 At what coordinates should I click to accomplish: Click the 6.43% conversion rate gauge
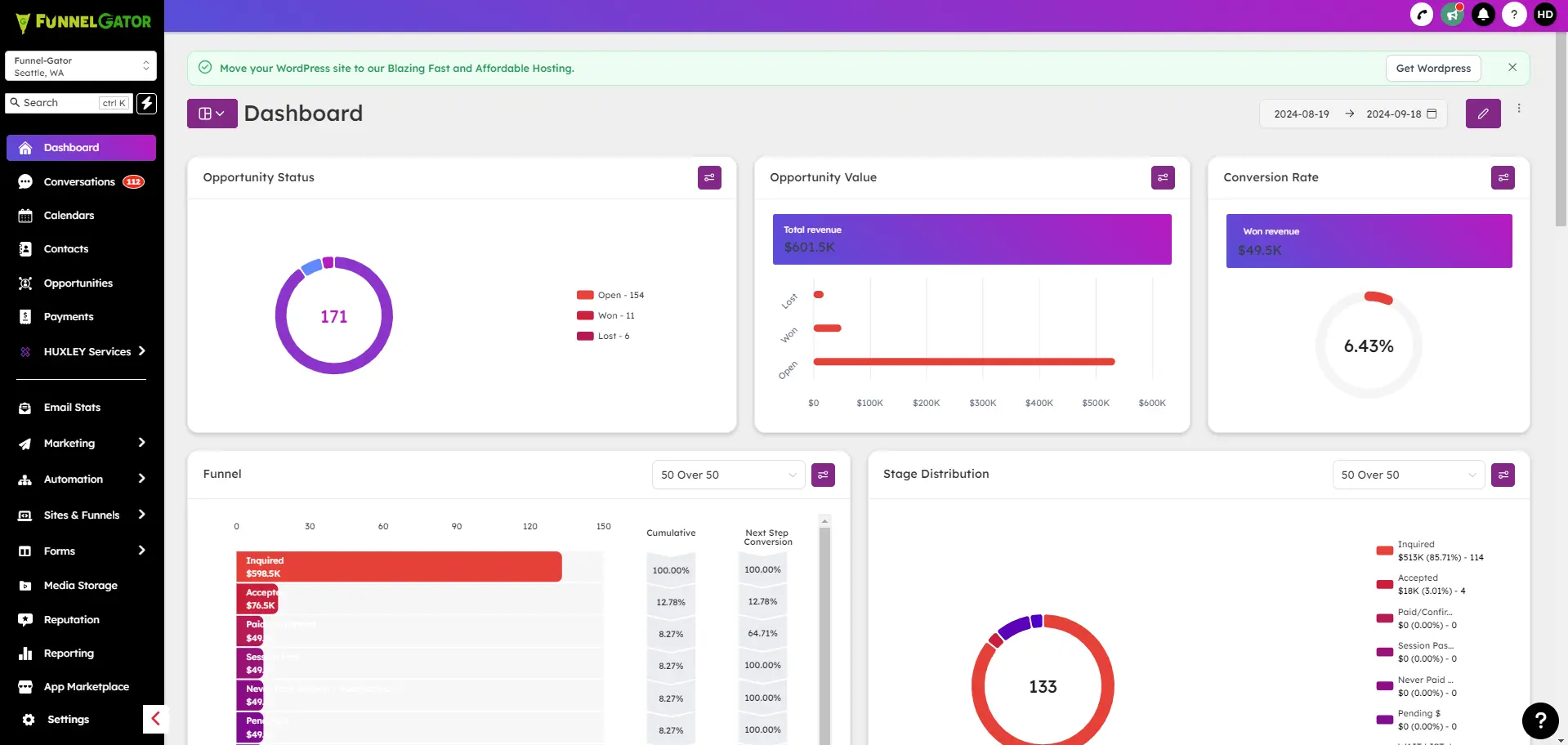click(x=1369, y=346)
